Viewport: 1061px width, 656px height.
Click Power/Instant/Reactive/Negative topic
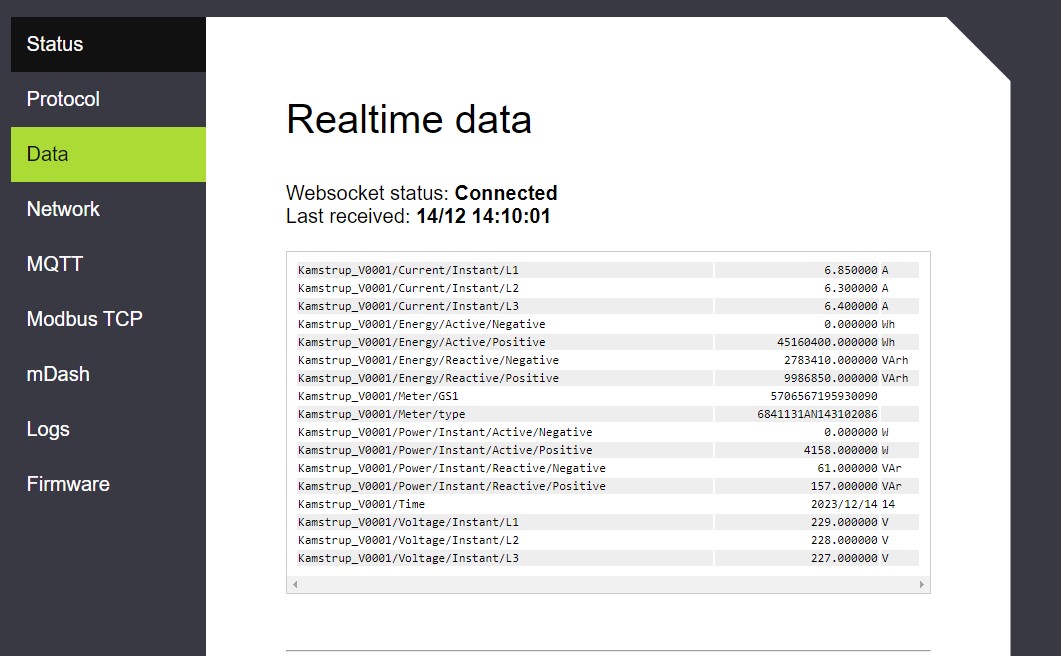pyautogui.click(x=452, y=468)
